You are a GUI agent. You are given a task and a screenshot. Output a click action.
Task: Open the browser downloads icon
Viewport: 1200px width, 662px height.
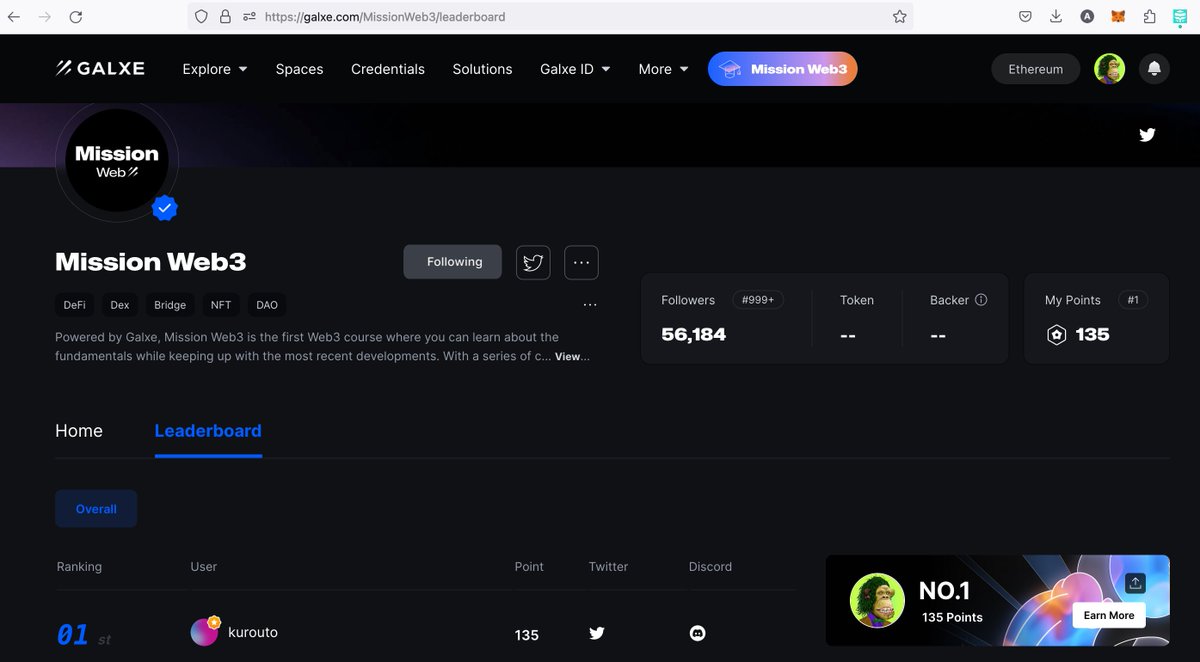click(1056, 17)
